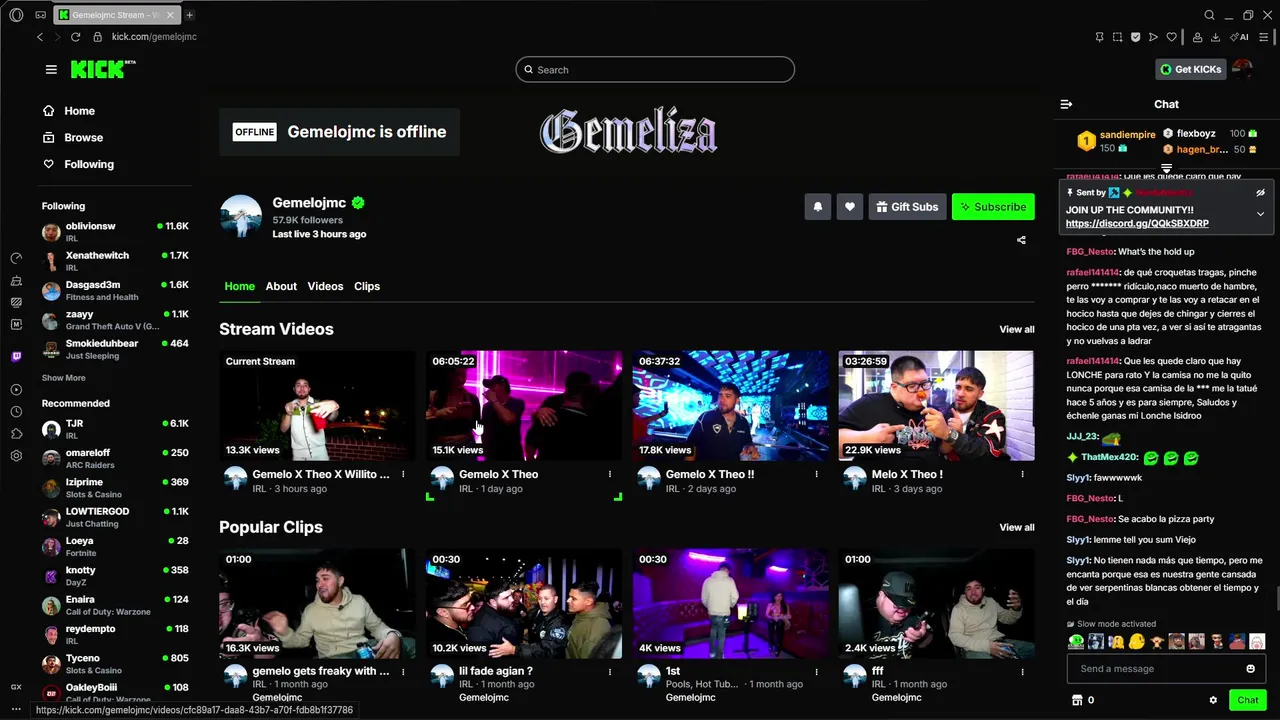Click the search input field
Viewport: 1280px width, 720px height.
coord(655,70)
